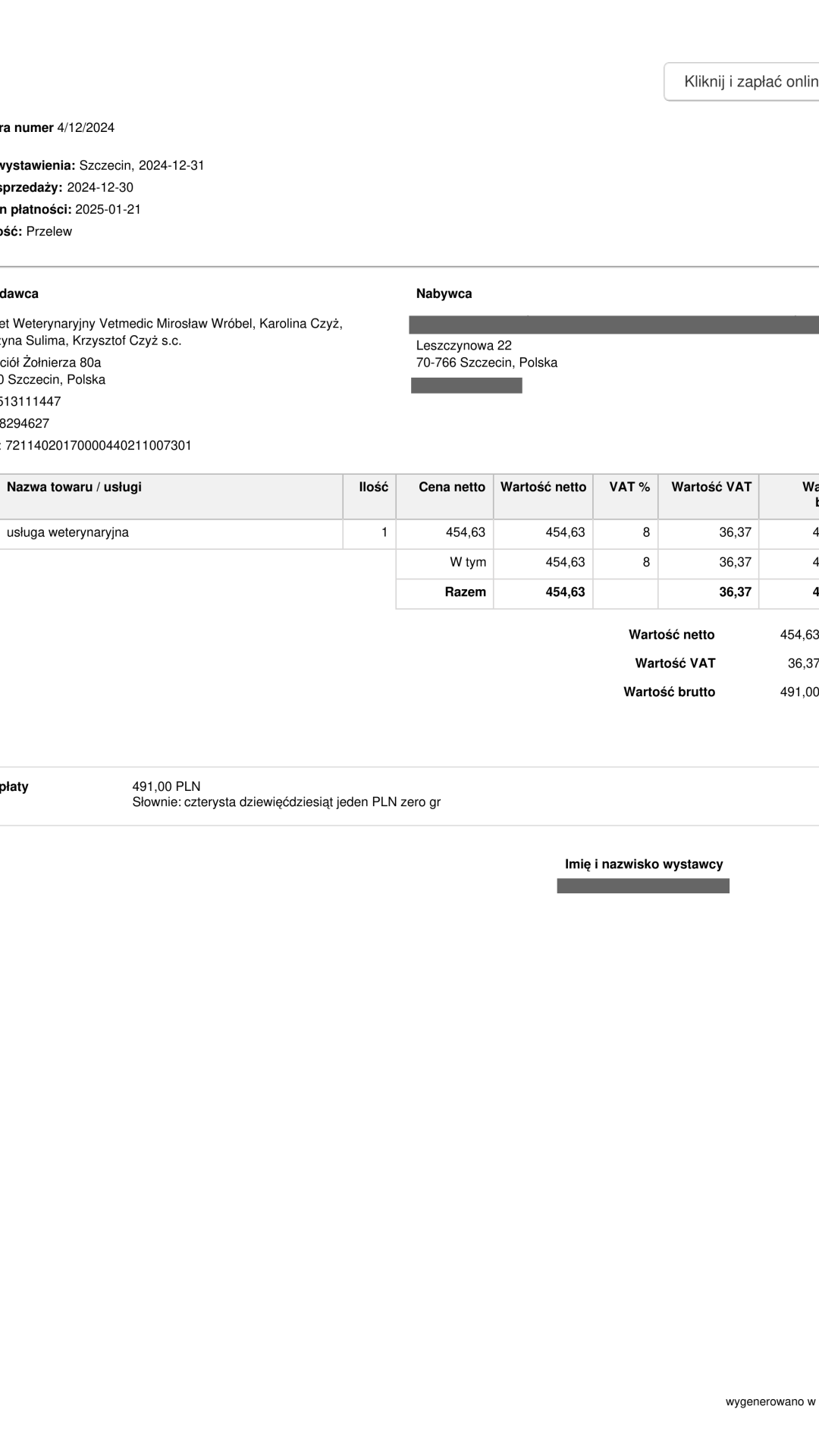819x1456 pixels.
Task: Click the 'VAT %' column header
Action: pyautogui.click(x=629, y=487)
